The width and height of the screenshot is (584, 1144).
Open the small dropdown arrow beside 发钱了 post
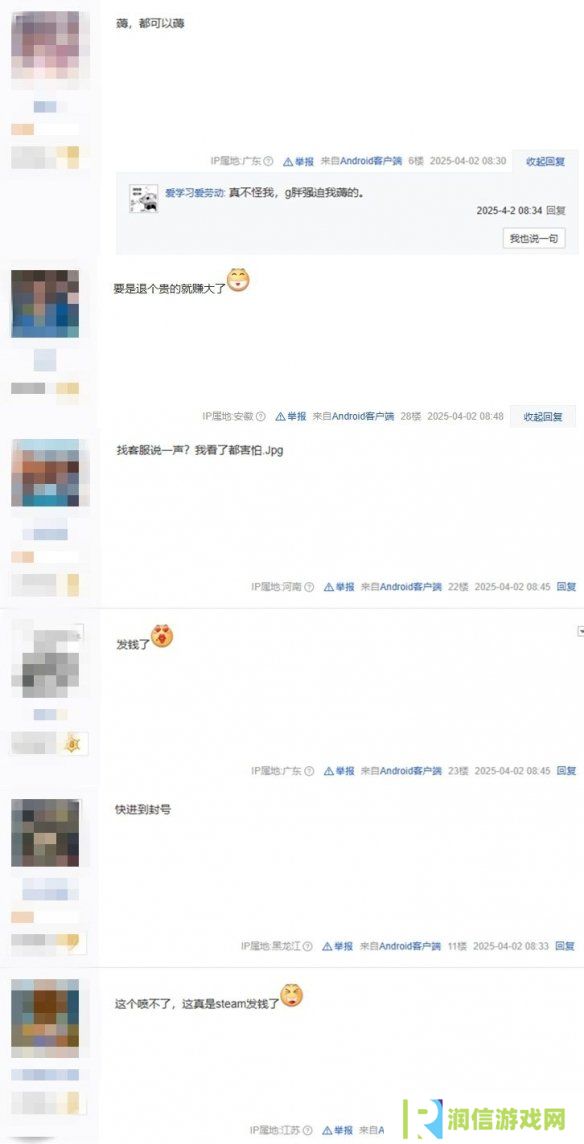[581, 631]
